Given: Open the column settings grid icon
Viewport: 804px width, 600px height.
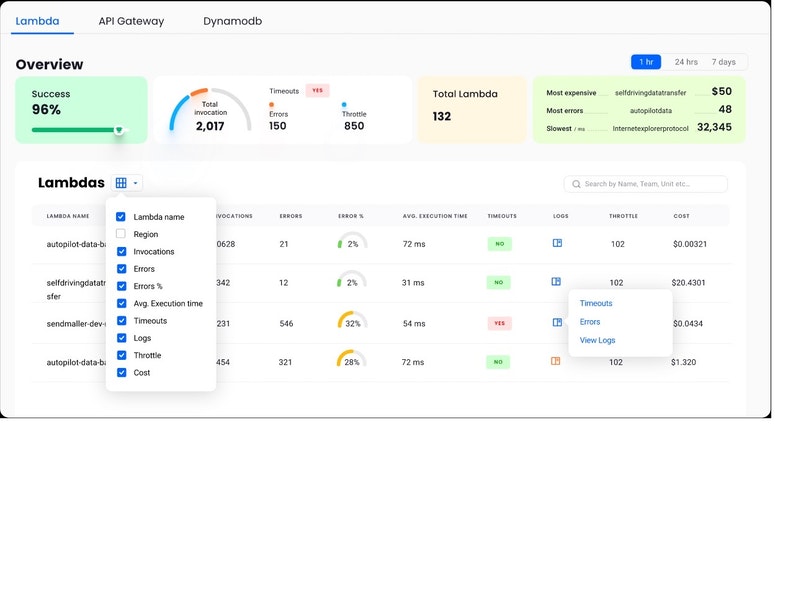Looking at the screenshot, I should click(122, 183).
